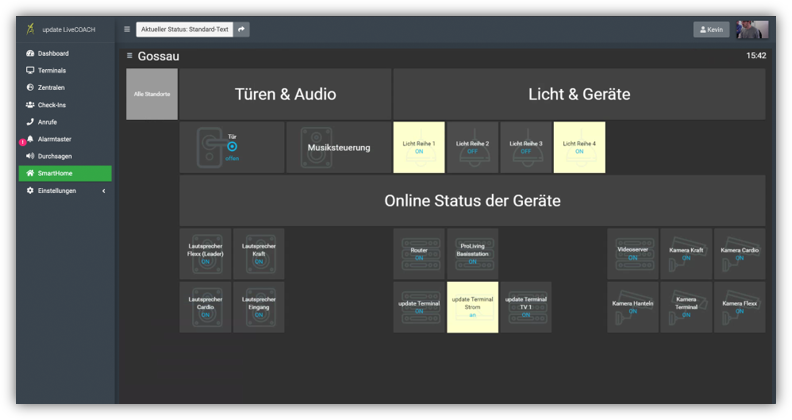Click the Dashboard gauge icon
The width and height of the screenshot is (792, 420).
[x=30, y=53]
